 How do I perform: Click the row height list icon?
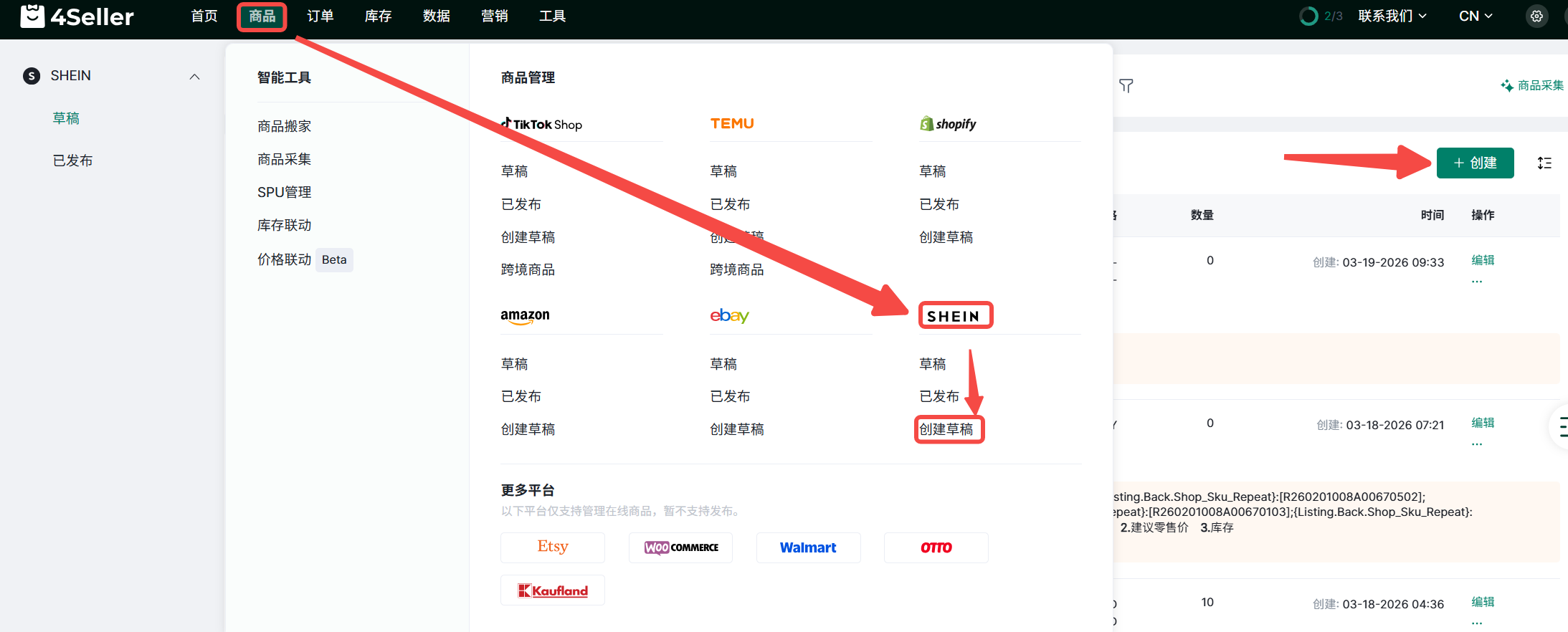[1544, 163]
